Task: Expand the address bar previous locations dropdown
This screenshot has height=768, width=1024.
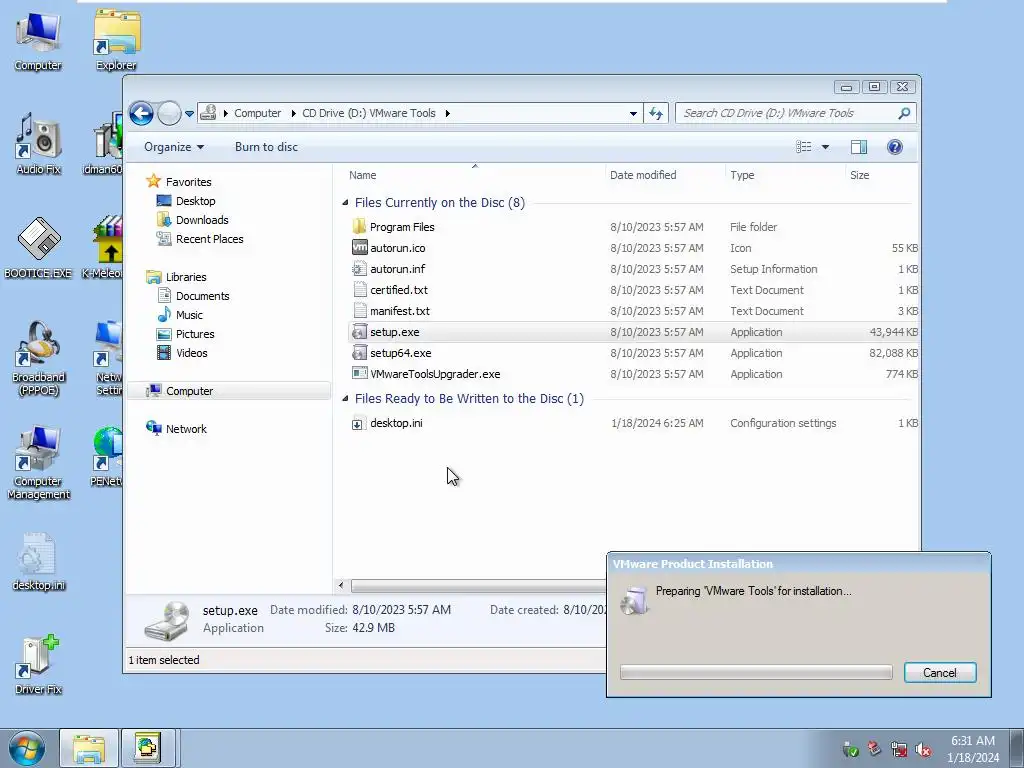Action: click(x=633, y=113)
